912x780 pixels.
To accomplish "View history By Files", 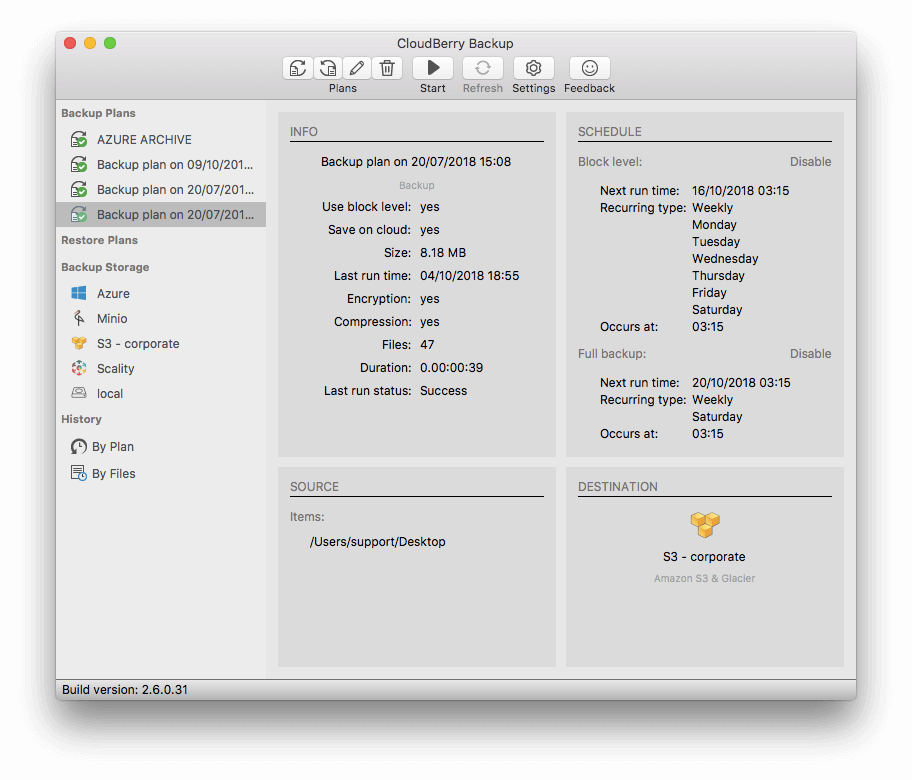I will coord(113,474).
